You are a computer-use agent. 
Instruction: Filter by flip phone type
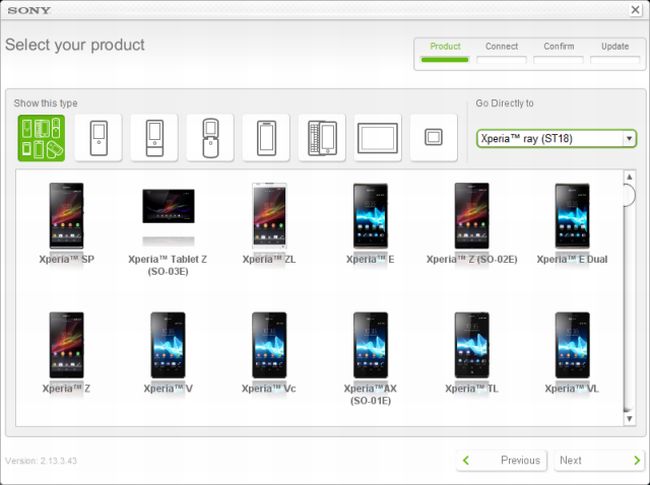coord(210,138)
